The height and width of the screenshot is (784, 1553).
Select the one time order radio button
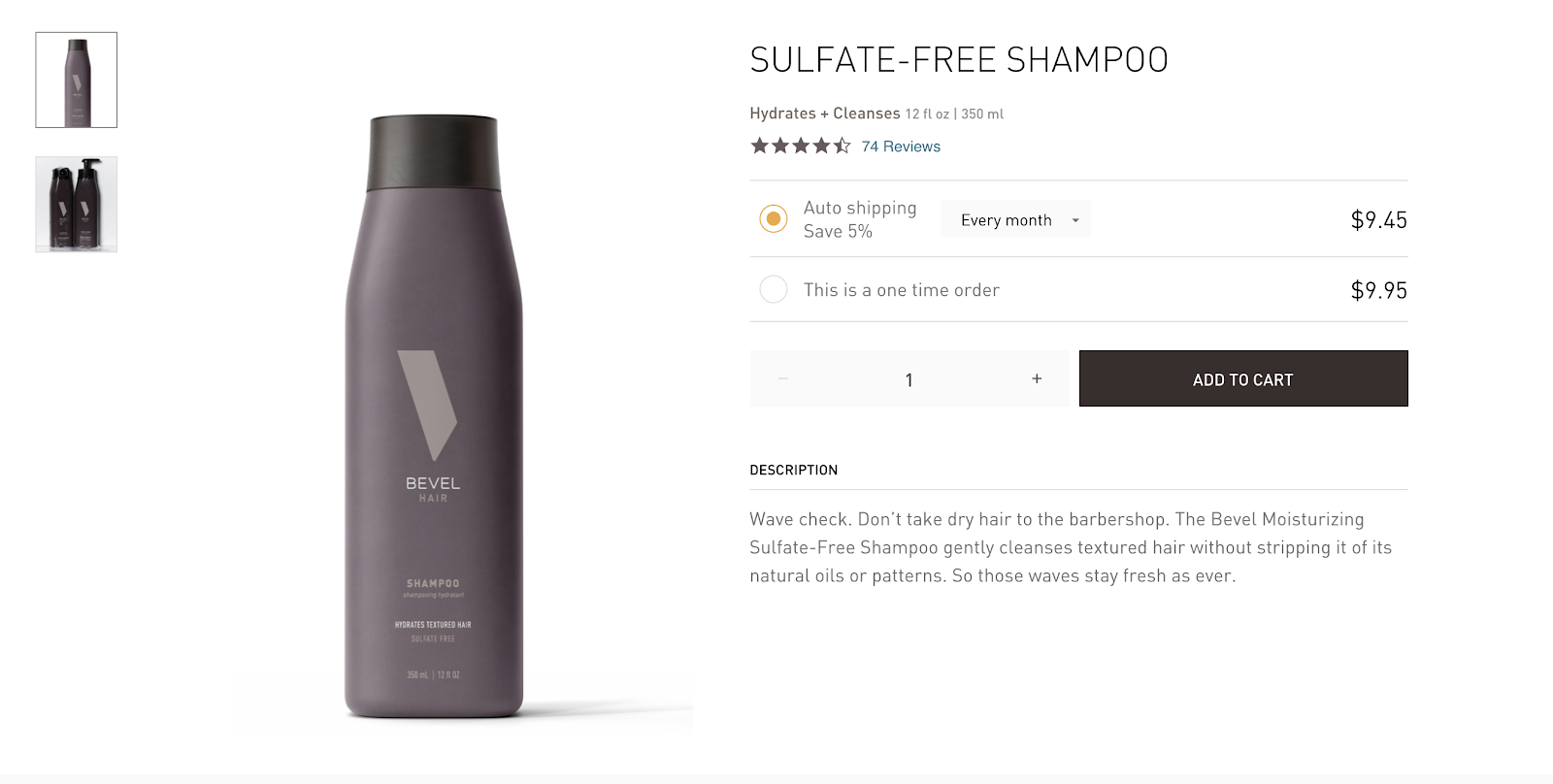pyautogui.click(x=774, y=289)
